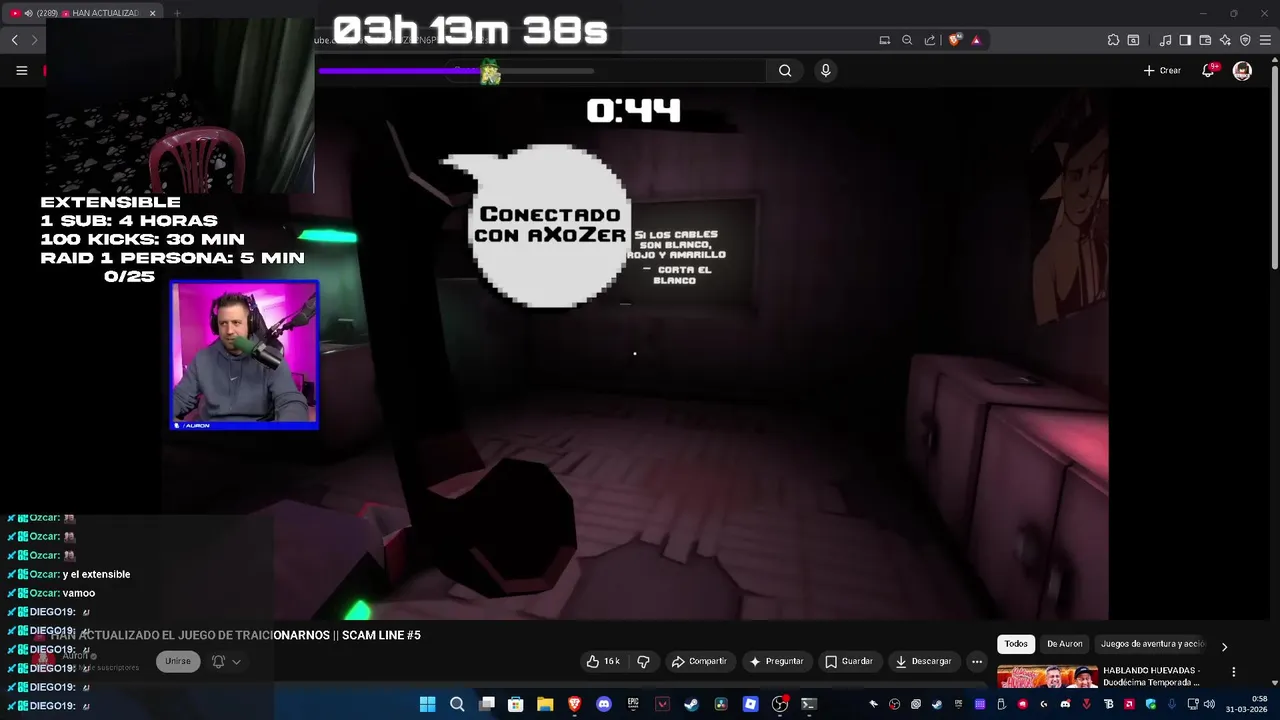
Task: Open File Explorer from taskbar
Action: coord(545,704)
